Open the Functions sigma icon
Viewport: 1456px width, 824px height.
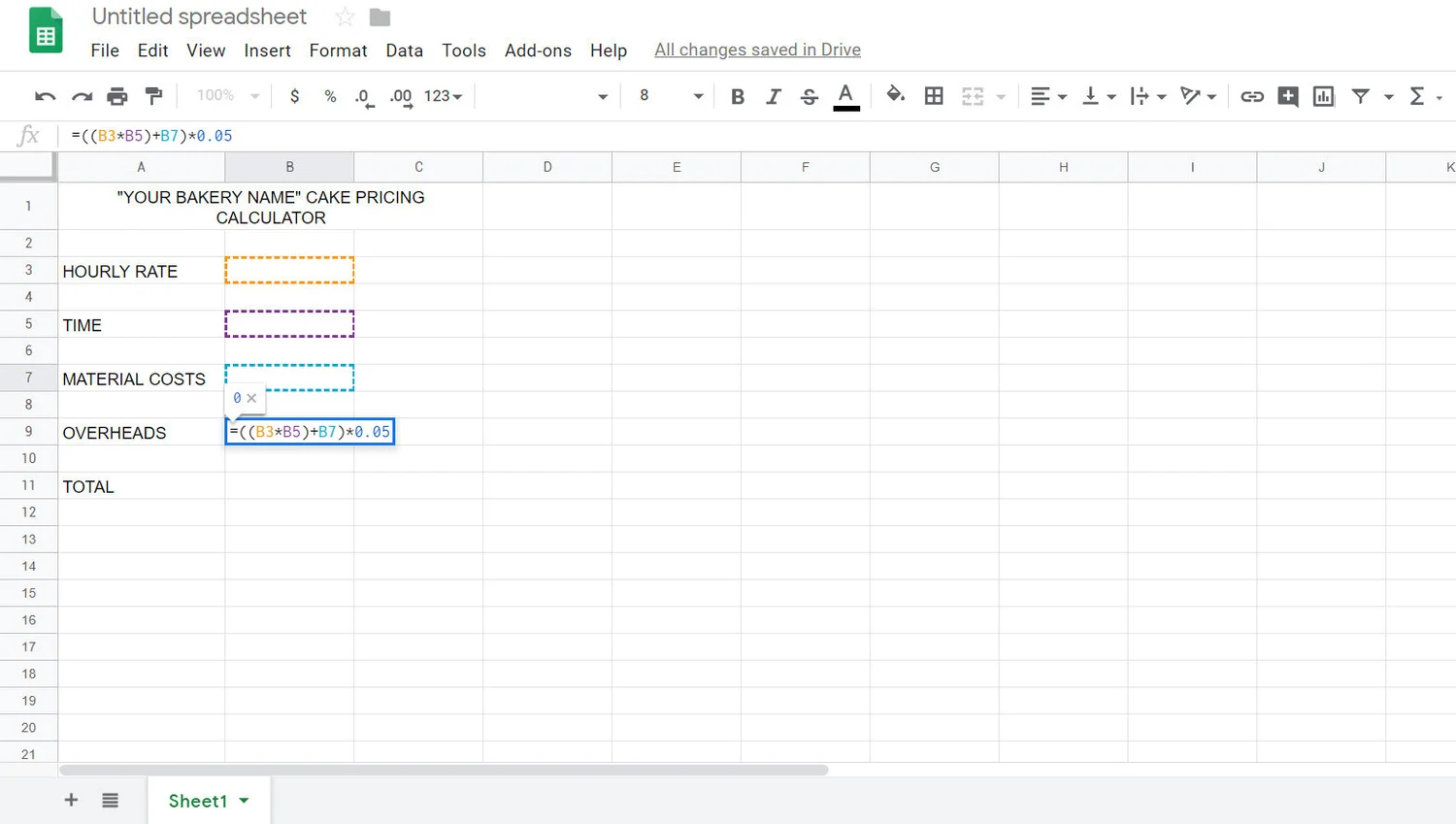[x=1416, y=96]
